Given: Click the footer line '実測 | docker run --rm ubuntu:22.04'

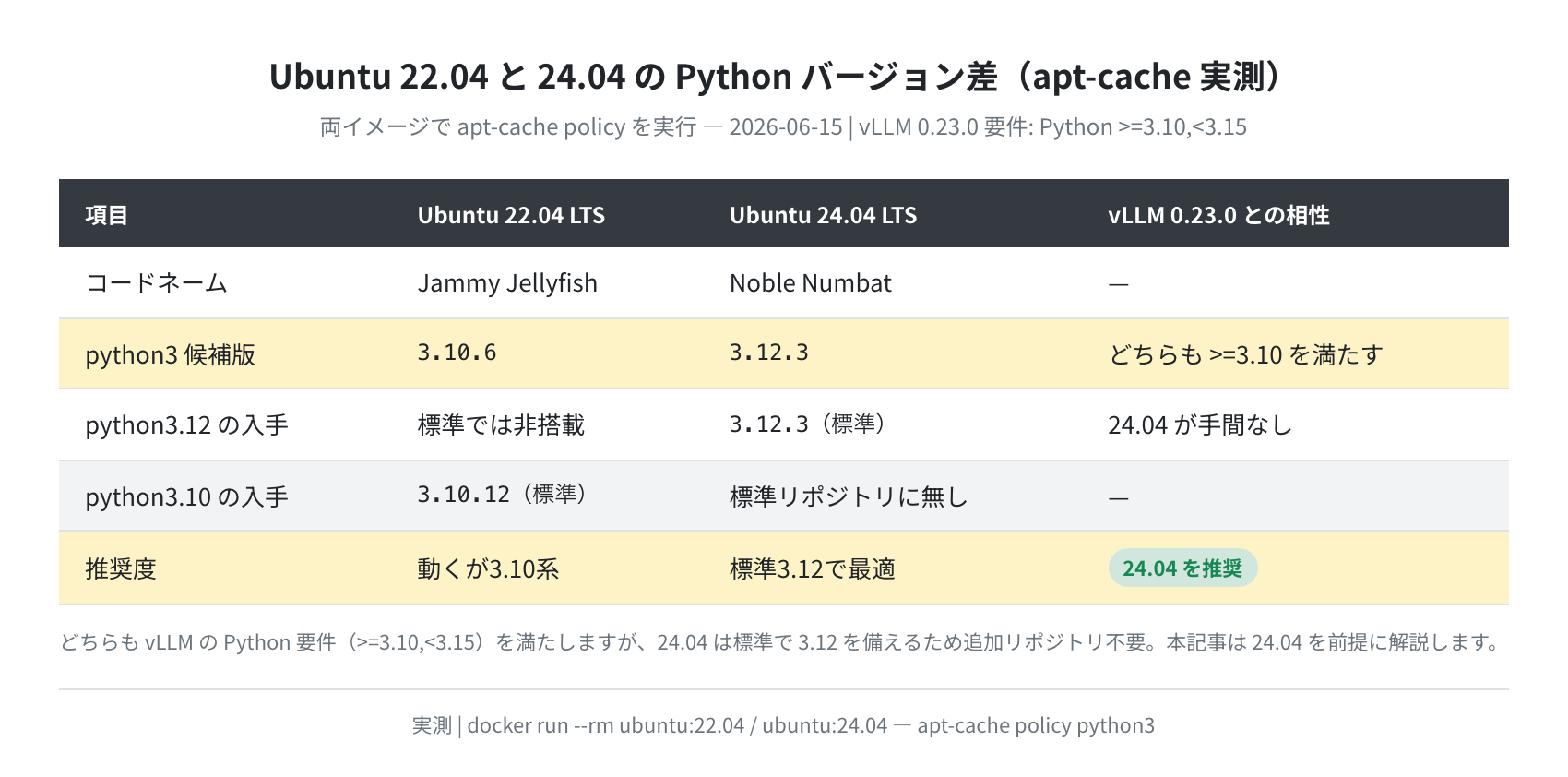Looking at the screenshot, I should click(x=783, y=726).
